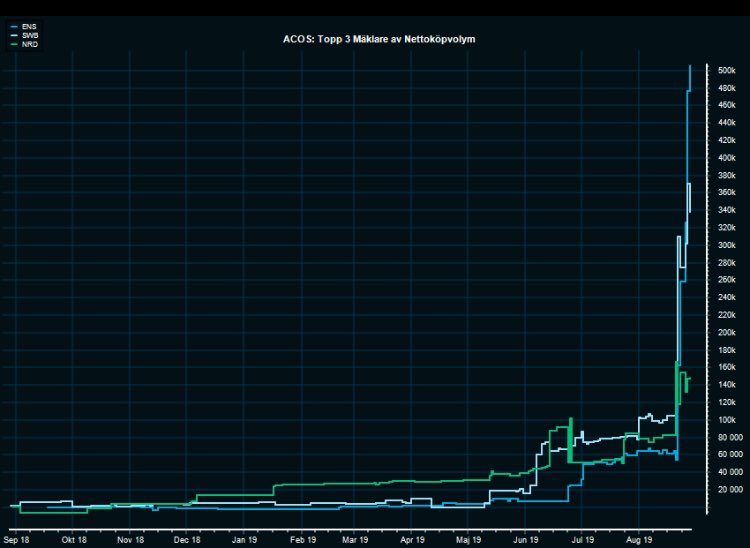Click the 420k y-axis value
Viewport: 750px width, 548px height.
coord(727,140)
